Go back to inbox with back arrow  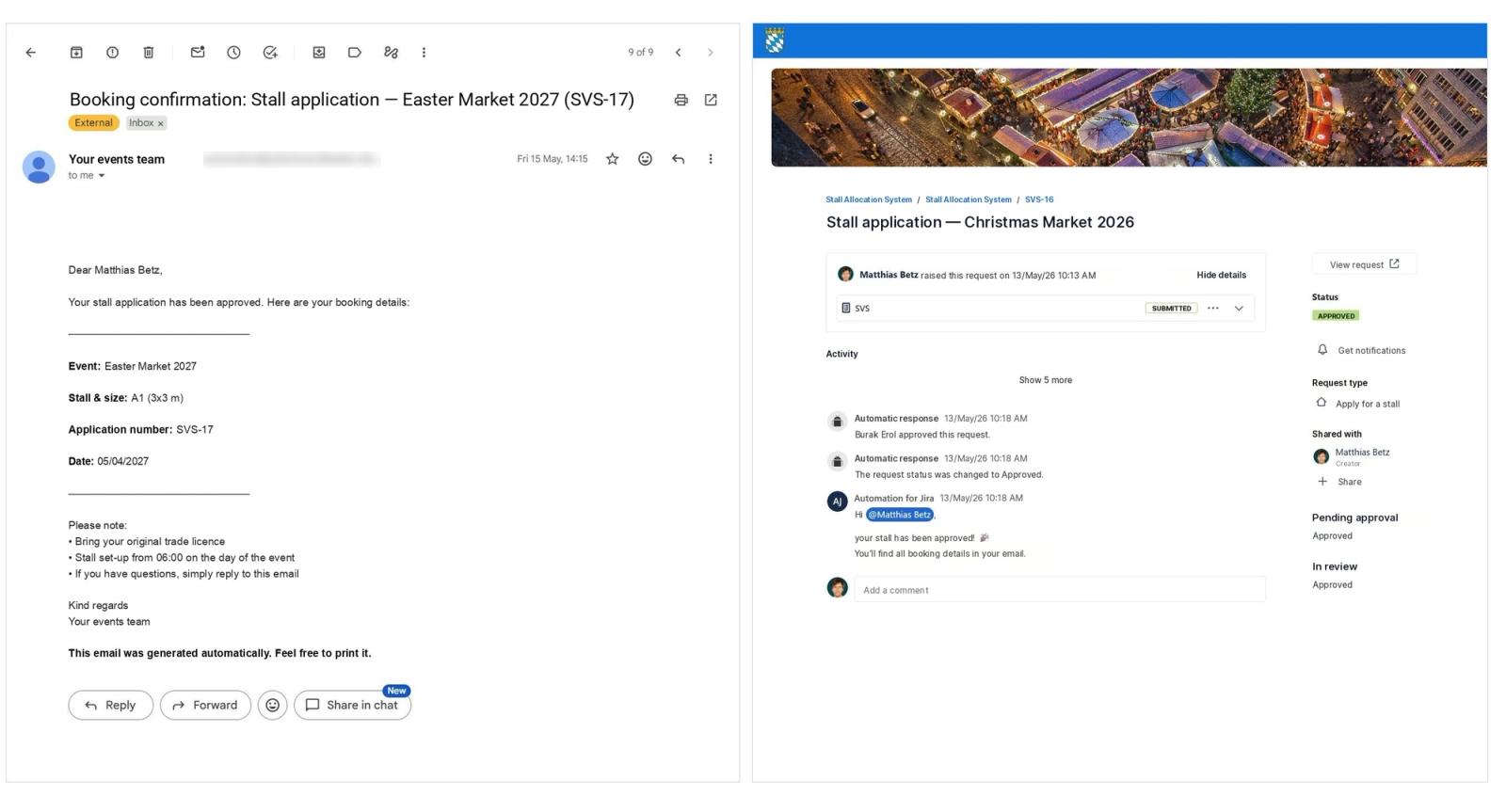31,53
